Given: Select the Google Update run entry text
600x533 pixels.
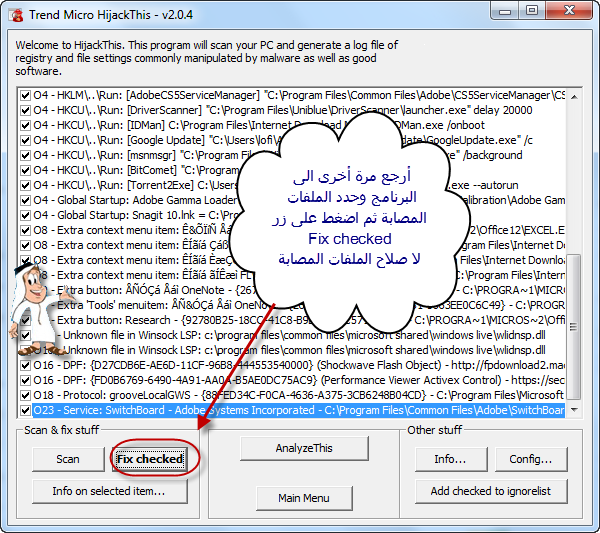Looking at the screenshot, I should (x=283, y=140).
